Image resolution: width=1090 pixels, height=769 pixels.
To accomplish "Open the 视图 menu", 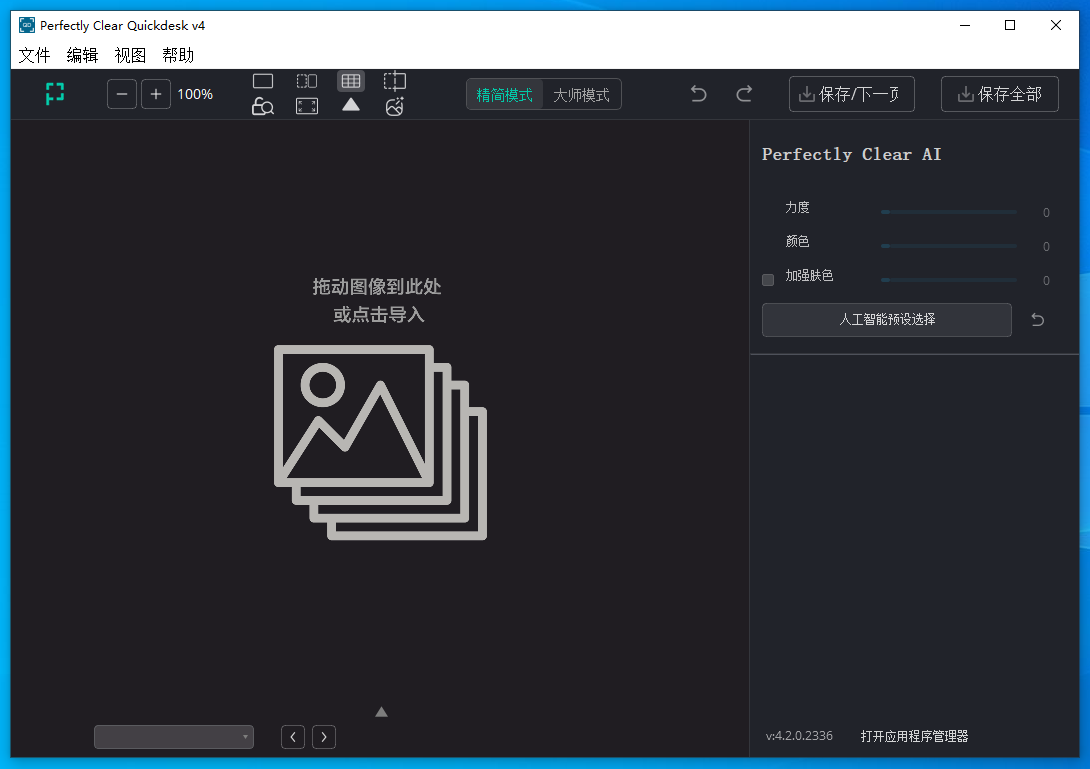I will pyautogui.click(x=130, y=55).
